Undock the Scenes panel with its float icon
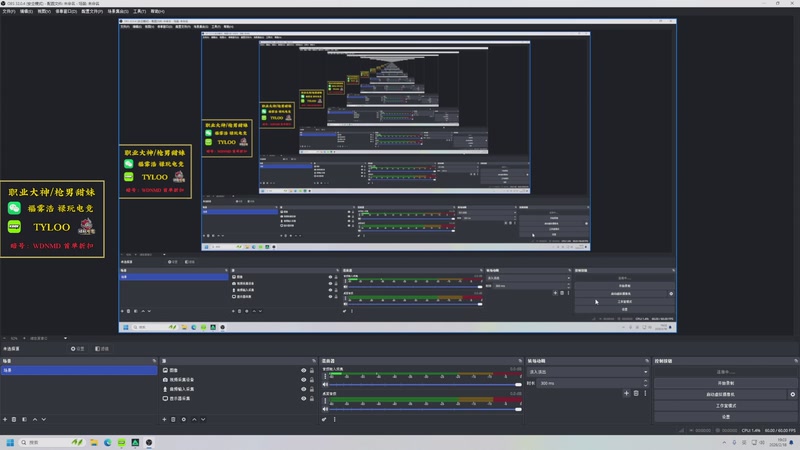Screen dimensions: 800x450 click(154, 361)
